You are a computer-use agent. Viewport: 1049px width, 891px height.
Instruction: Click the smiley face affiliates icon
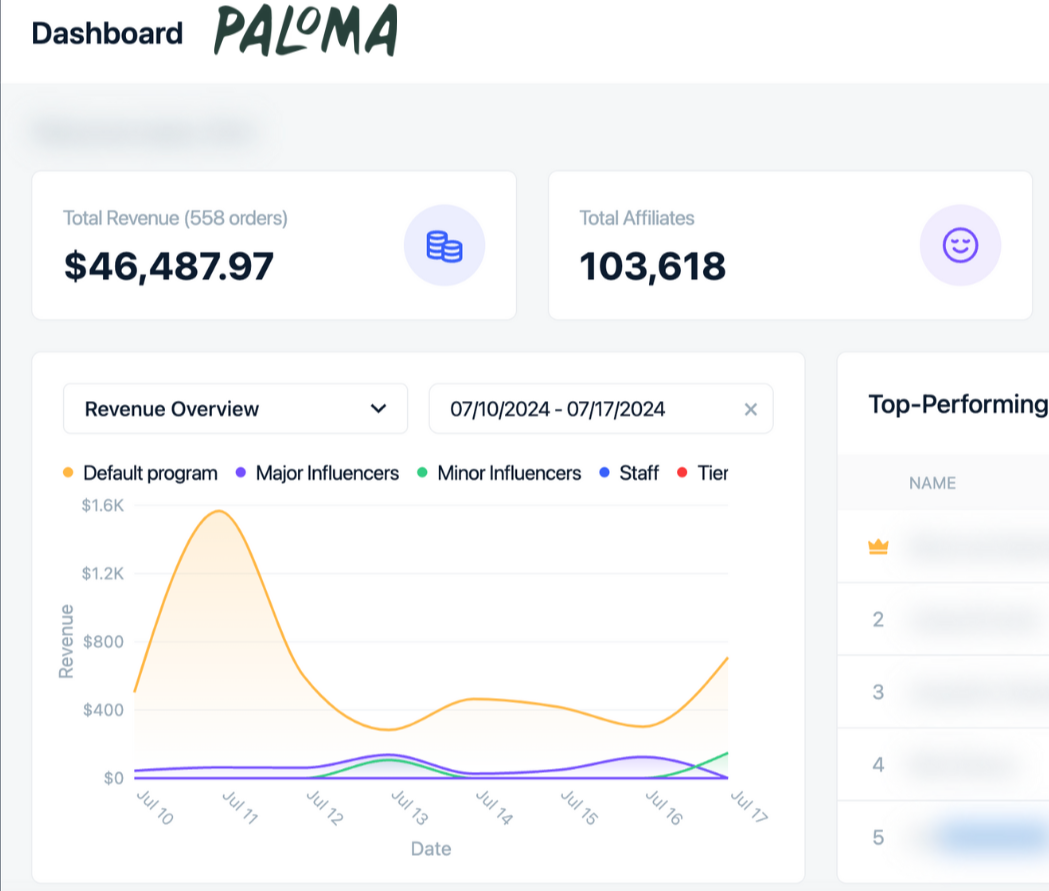pos(960,246)
